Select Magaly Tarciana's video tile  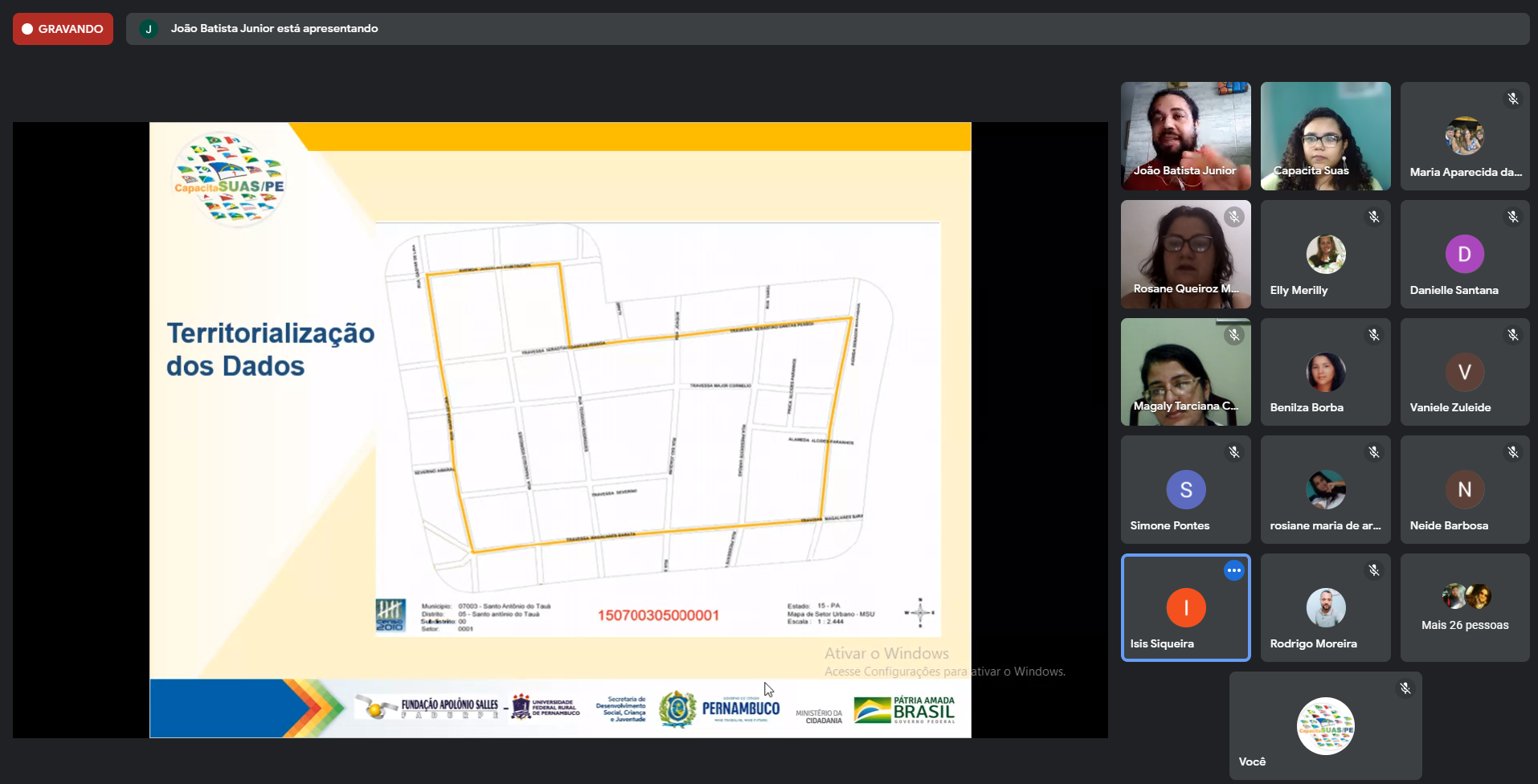coord(1185,372)
